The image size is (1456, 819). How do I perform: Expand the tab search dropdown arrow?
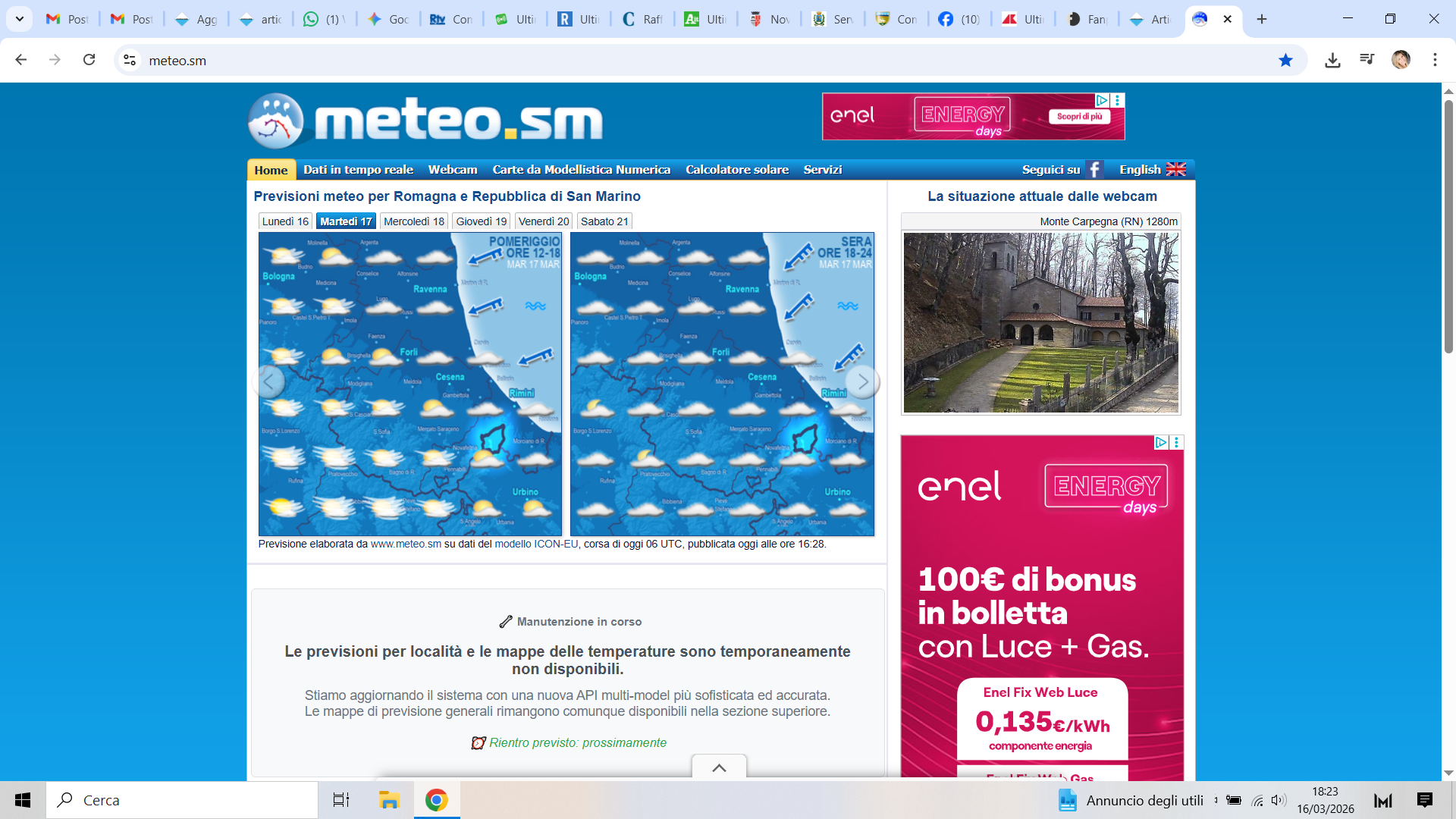point(19,19)
